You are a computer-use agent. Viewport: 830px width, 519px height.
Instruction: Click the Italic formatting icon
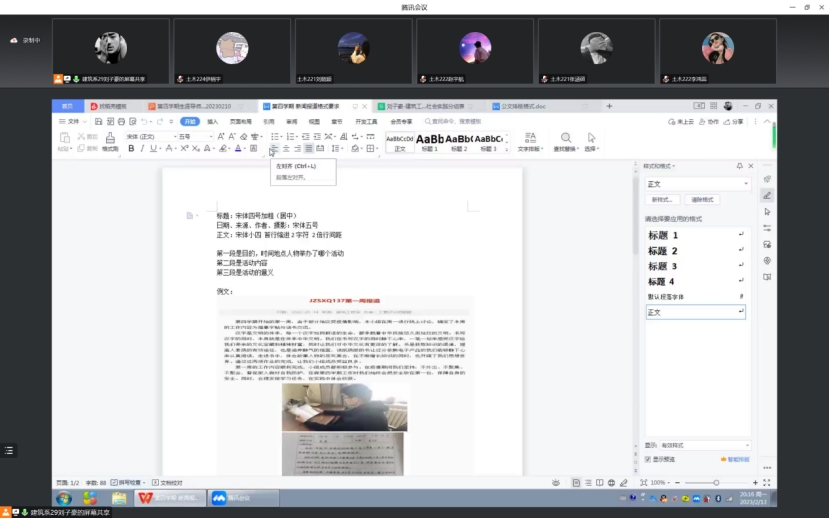pos(142,148)
